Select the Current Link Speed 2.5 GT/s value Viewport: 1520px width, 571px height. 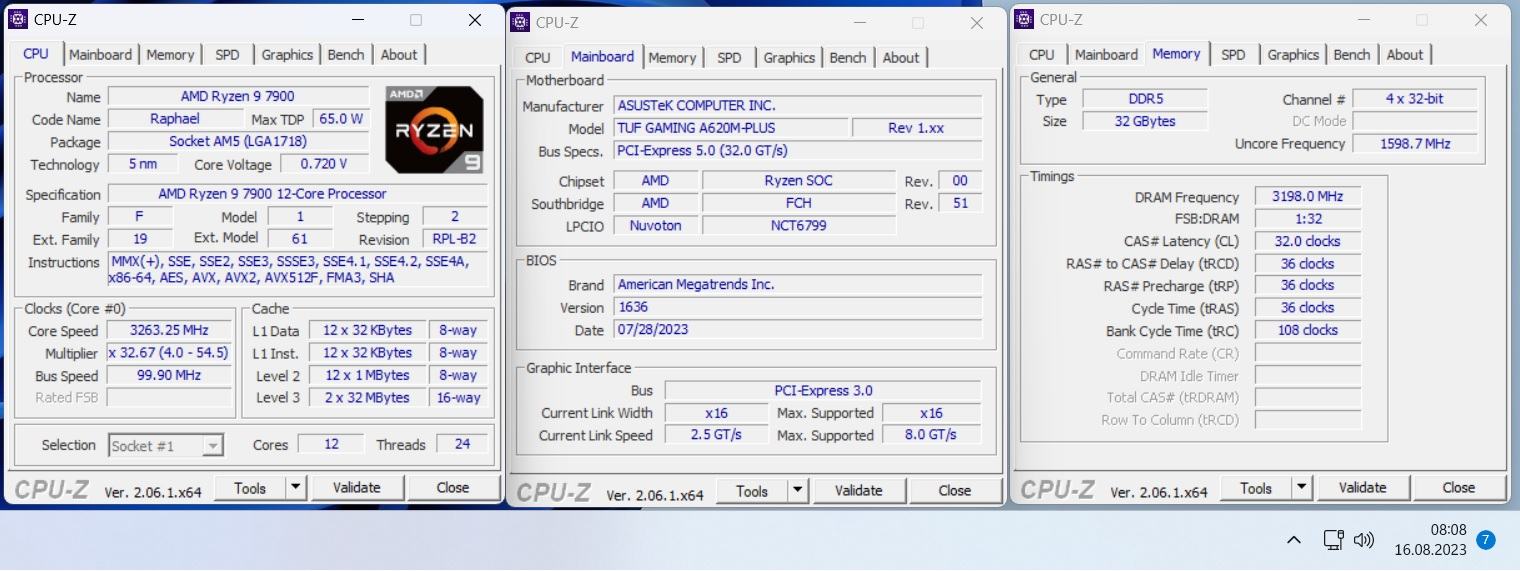coord(716,435)
